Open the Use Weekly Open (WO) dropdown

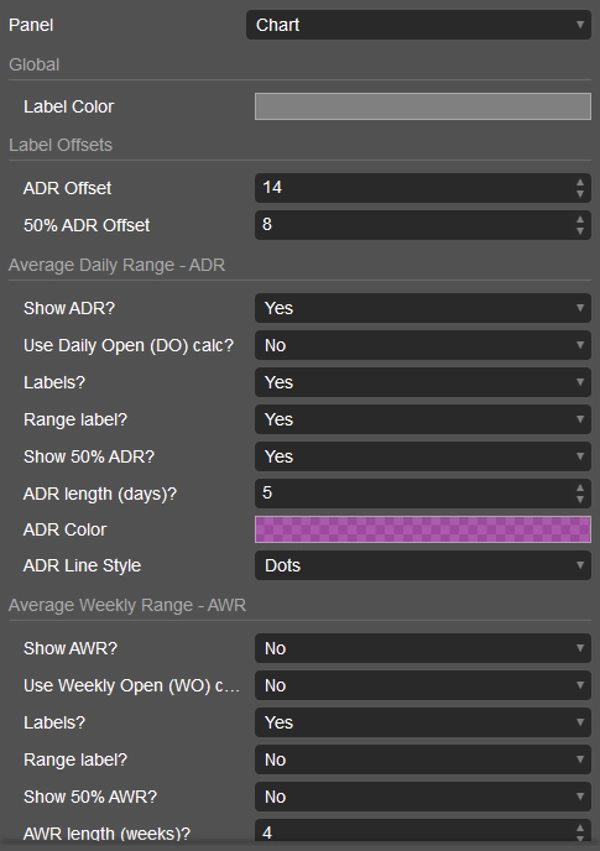pyautogui.click(x=422, y=685)
